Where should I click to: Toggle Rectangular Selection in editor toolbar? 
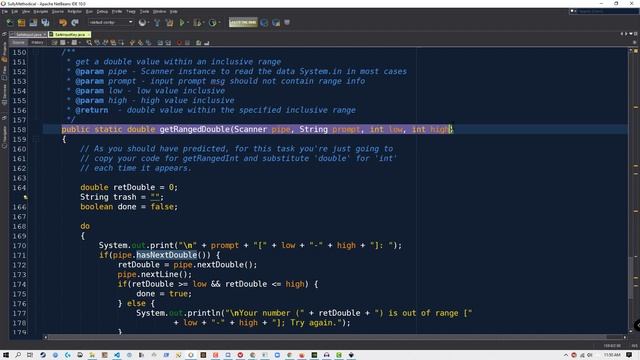tap(121, 42)
